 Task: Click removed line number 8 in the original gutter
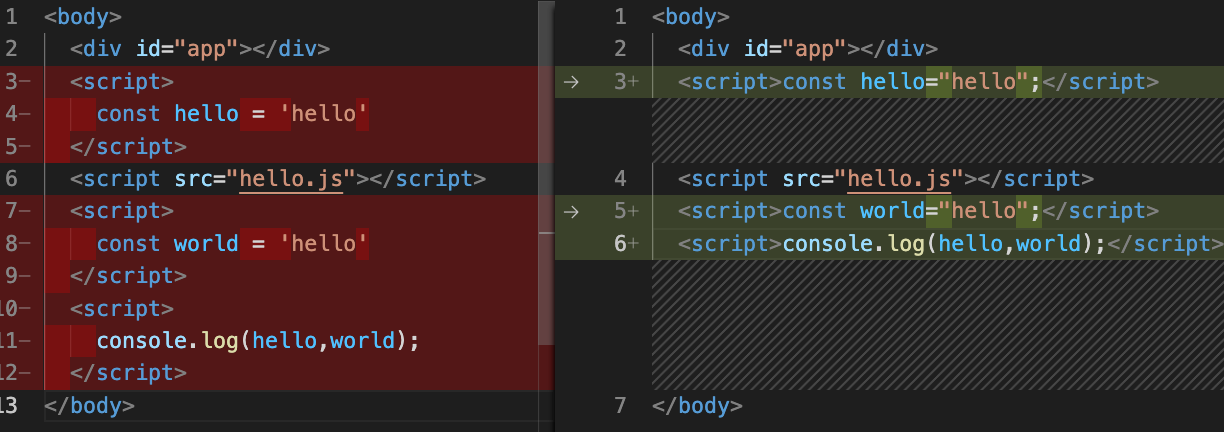click(11, 243)
